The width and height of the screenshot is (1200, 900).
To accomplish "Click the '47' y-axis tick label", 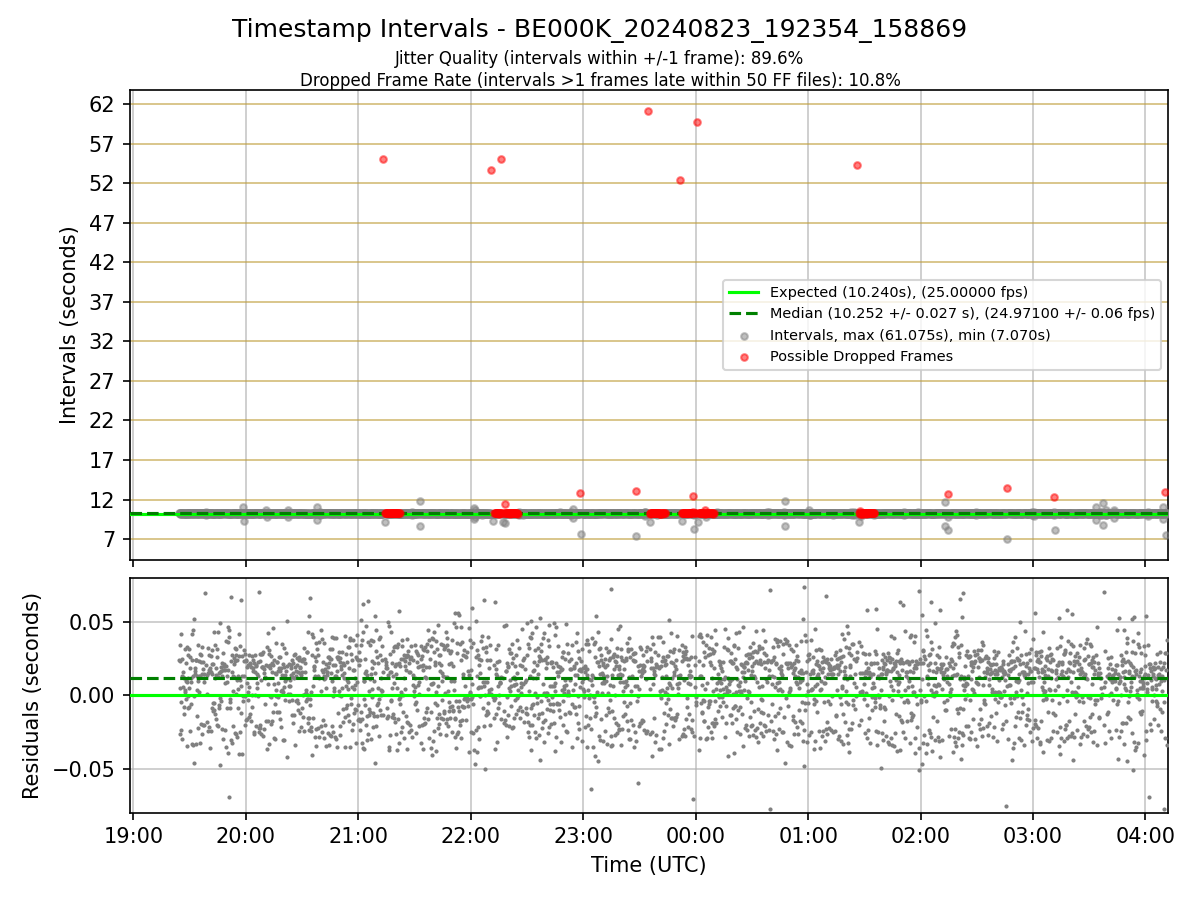I will 103,223.
